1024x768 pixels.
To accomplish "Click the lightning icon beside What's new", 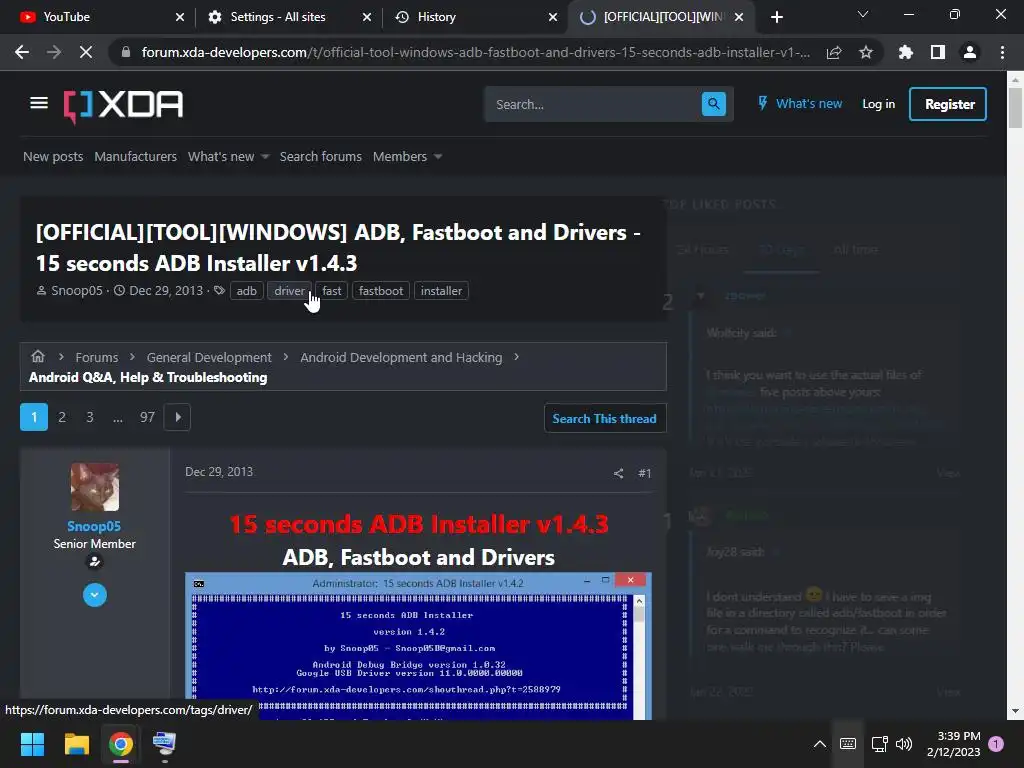I will (x=762, y=103).
